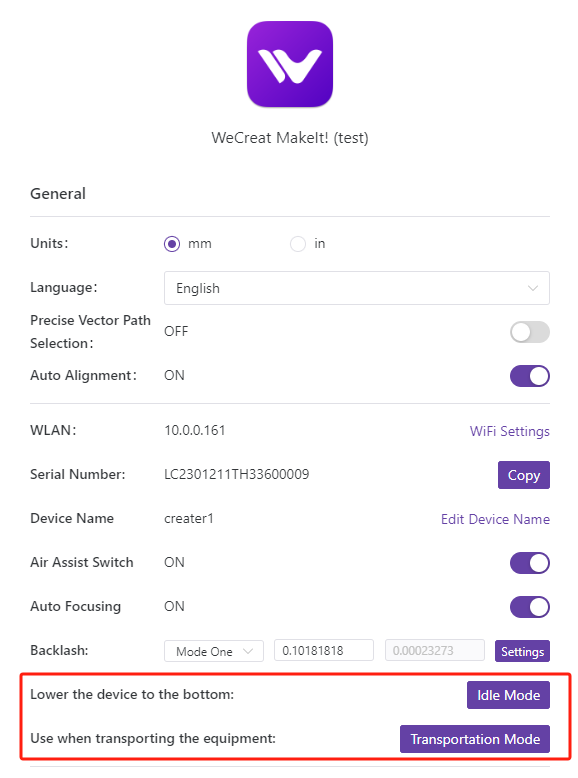Select the in units radio button
The height and width of the screenshot is (778, 578).
298,244
